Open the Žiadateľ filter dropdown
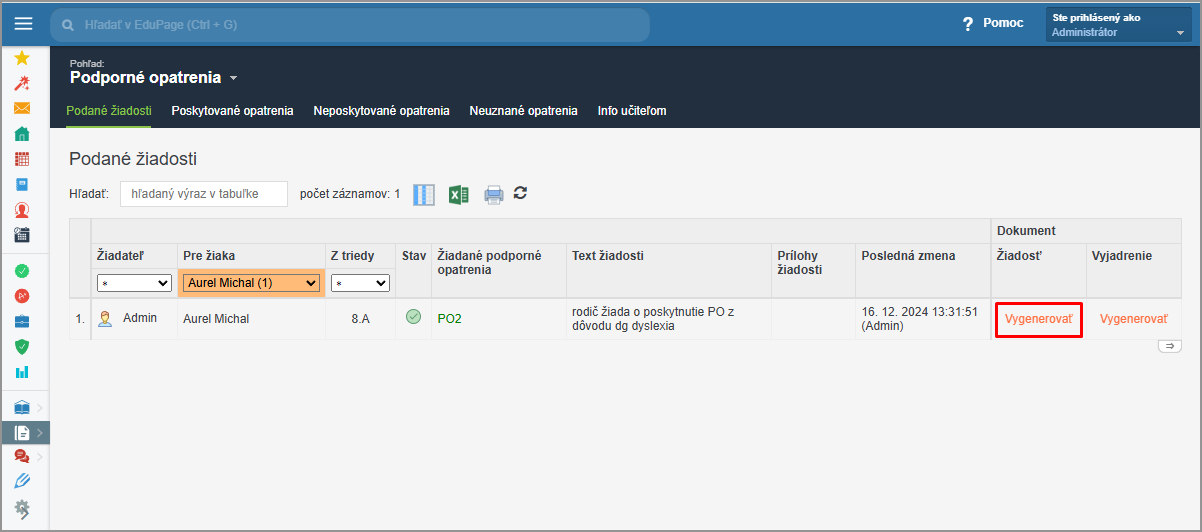The height and width of the screenshot is (532, 1202). pyautogui.click(x=134, y=283)
